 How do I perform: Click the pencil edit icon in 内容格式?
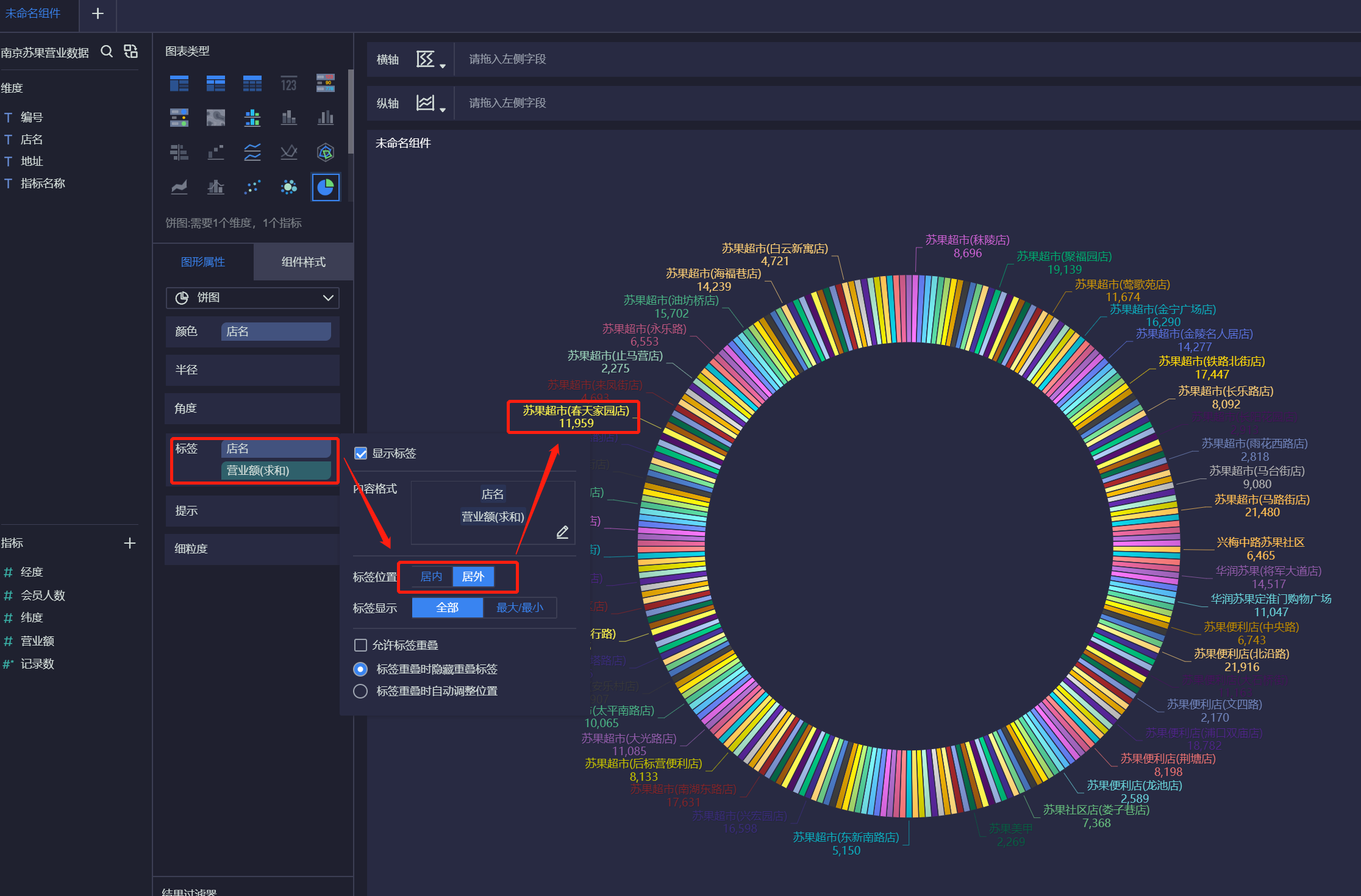562,532
